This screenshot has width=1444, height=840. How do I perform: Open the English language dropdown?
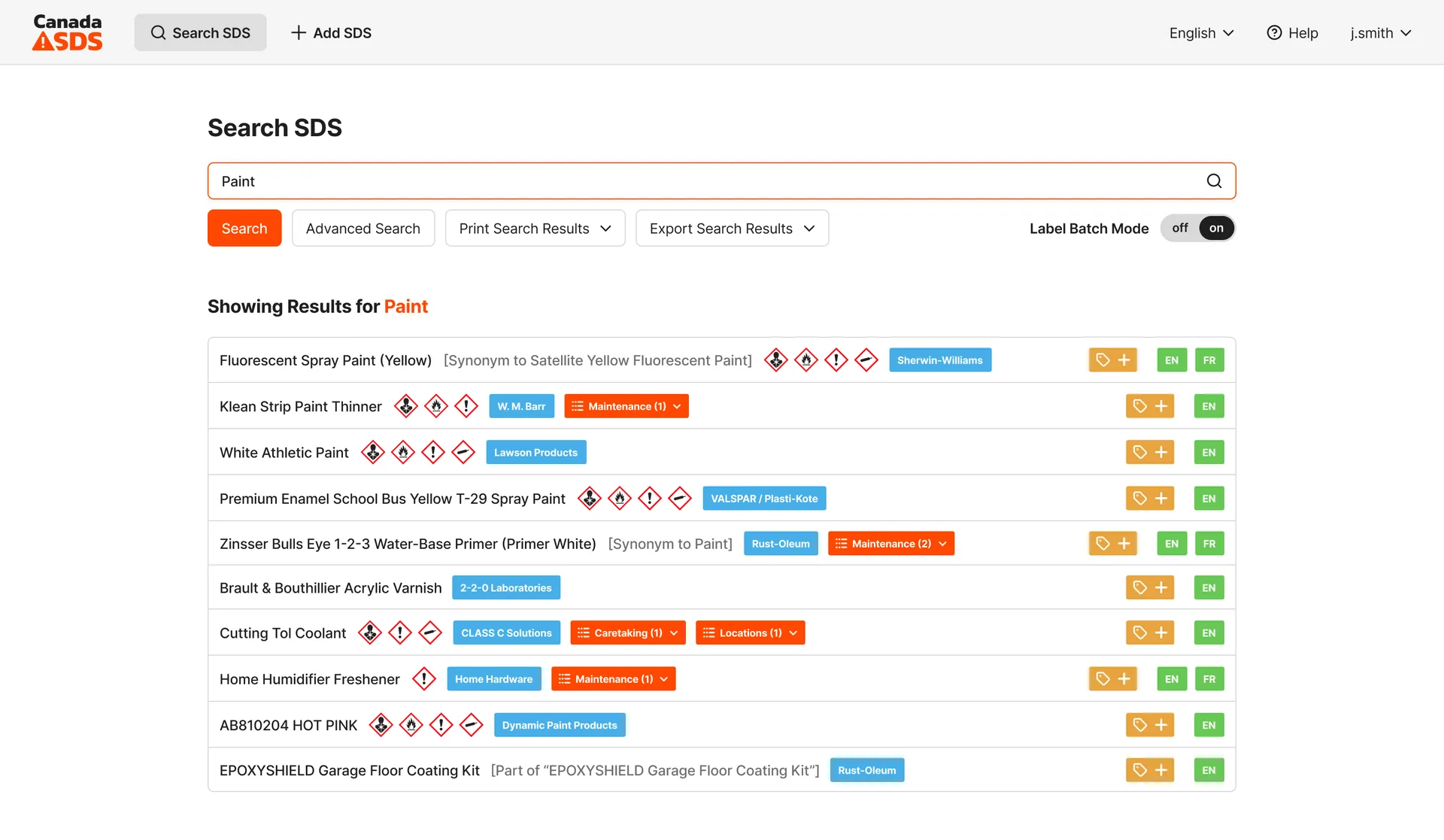(1201, 33)
